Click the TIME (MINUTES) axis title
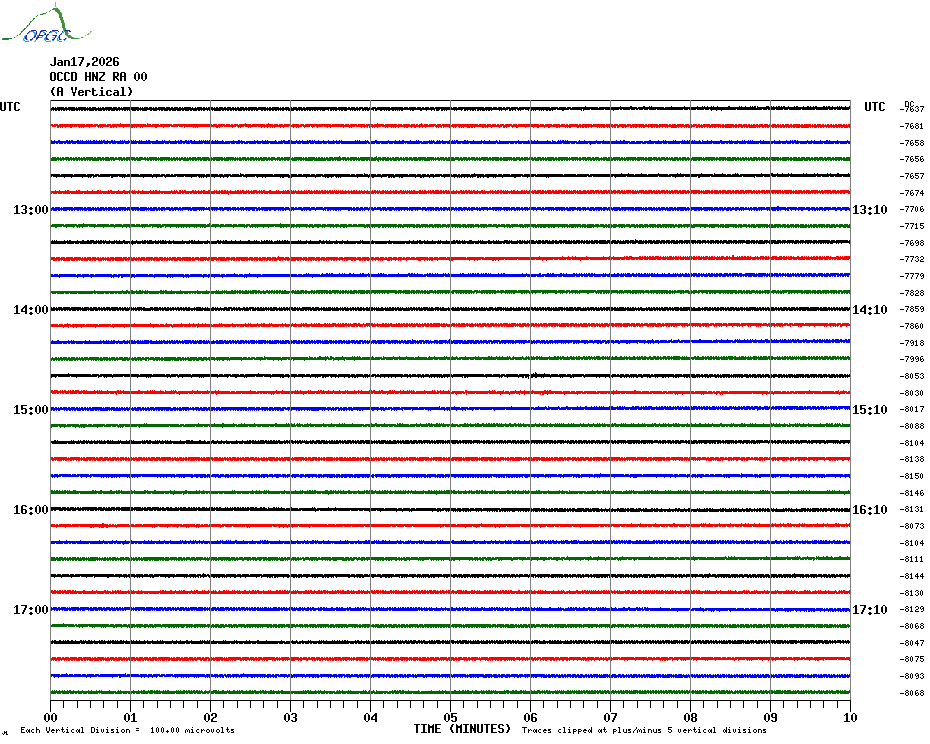 pos(462,729)
